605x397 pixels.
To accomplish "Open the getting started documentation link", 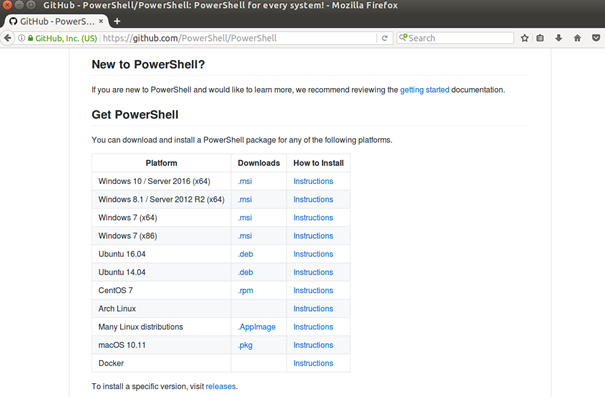I will click(424, 90).
